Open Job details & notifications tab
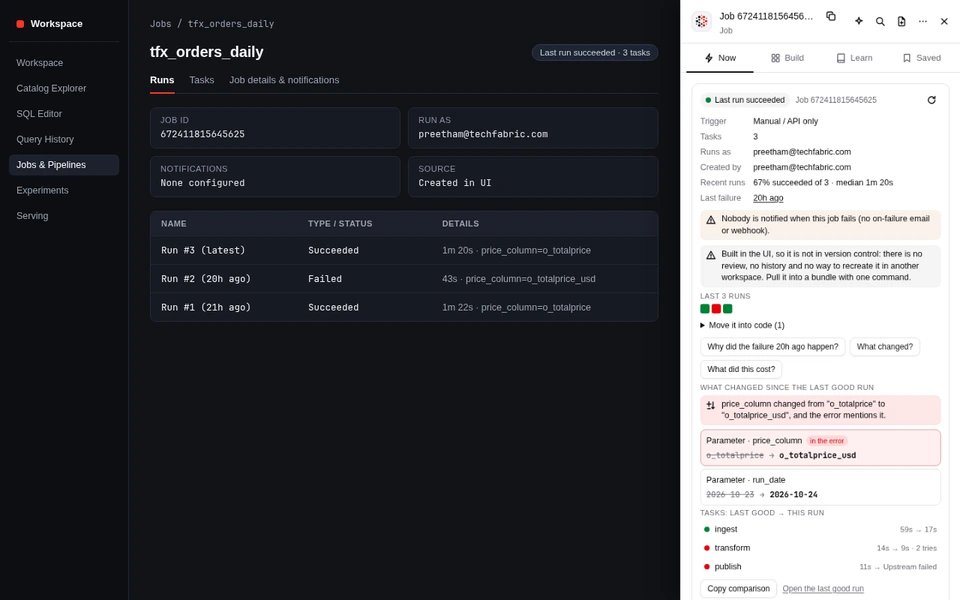Viewport: 960px width, 600px height. pyautogui.click(x=284, y=80)
